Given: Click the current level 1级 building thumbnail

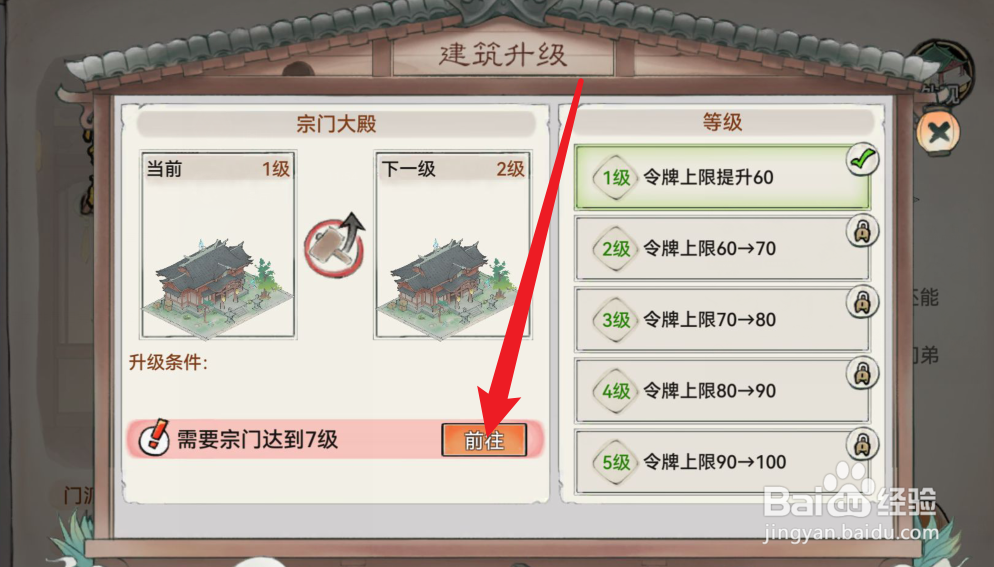Looking at the screenshot, I should coord(218,245).
